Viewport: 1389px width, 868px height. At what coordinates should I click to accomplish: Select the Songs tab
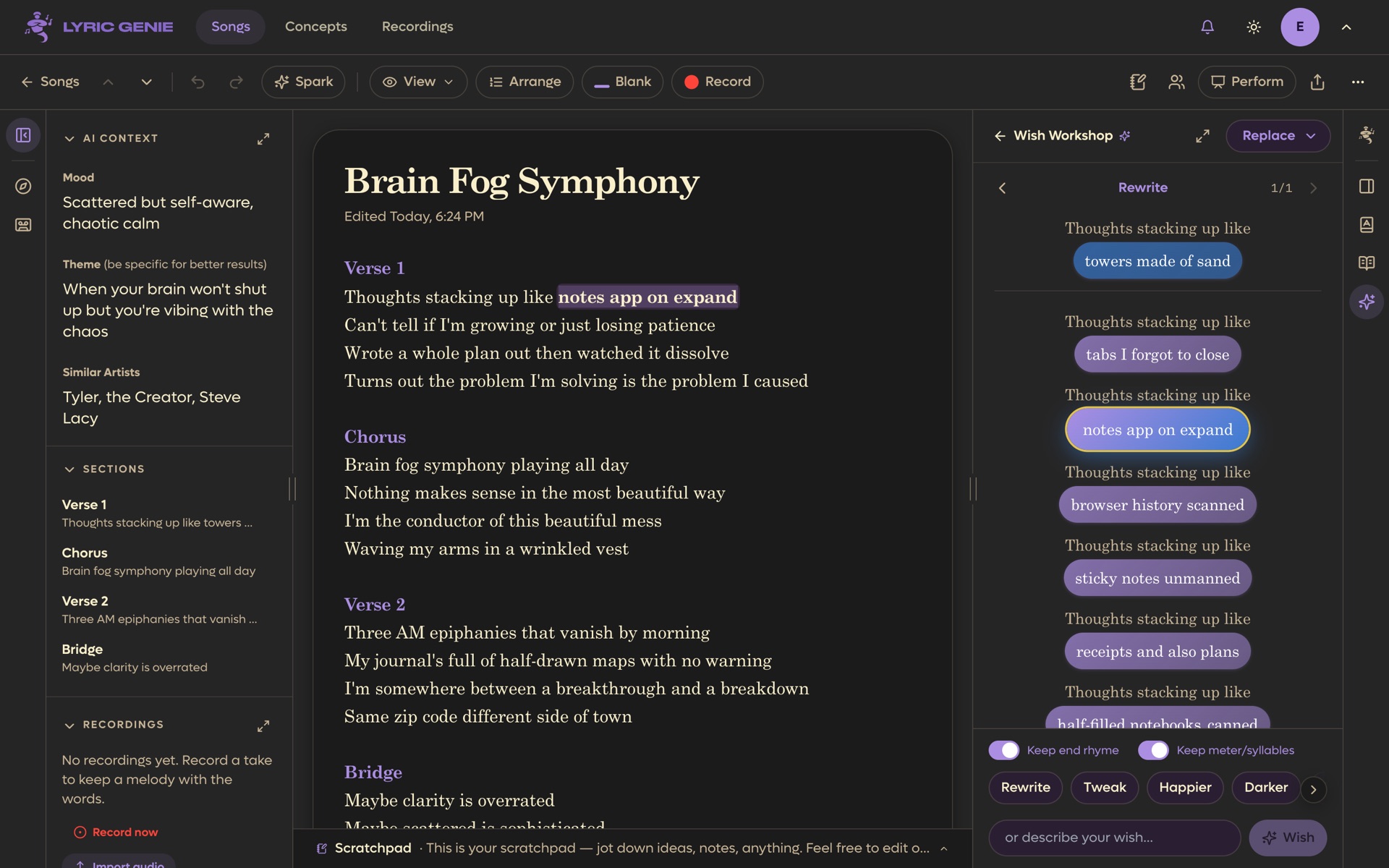pos(231,27)
